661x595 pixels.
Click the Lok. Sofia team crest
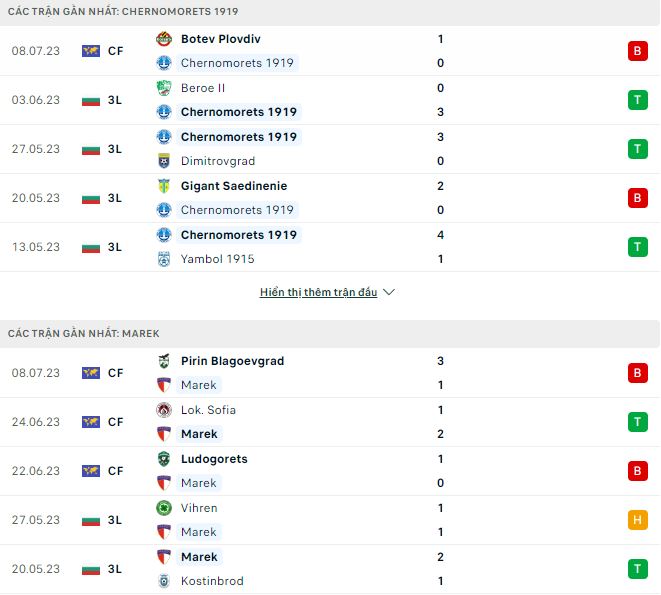click(x=164, y=410)
